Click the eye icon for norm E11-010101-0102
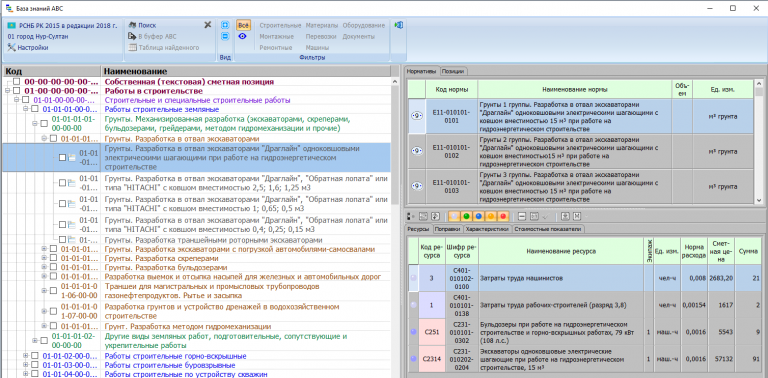This screenshot has height=378, width=768. [x=417, y=151]
